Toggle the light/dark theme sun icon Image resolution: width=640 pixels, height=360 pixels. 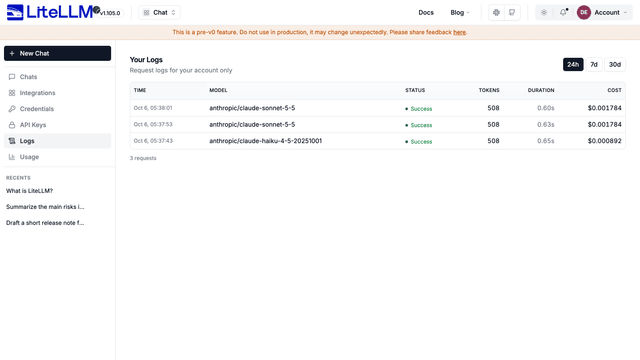click(x=544, y=13)
